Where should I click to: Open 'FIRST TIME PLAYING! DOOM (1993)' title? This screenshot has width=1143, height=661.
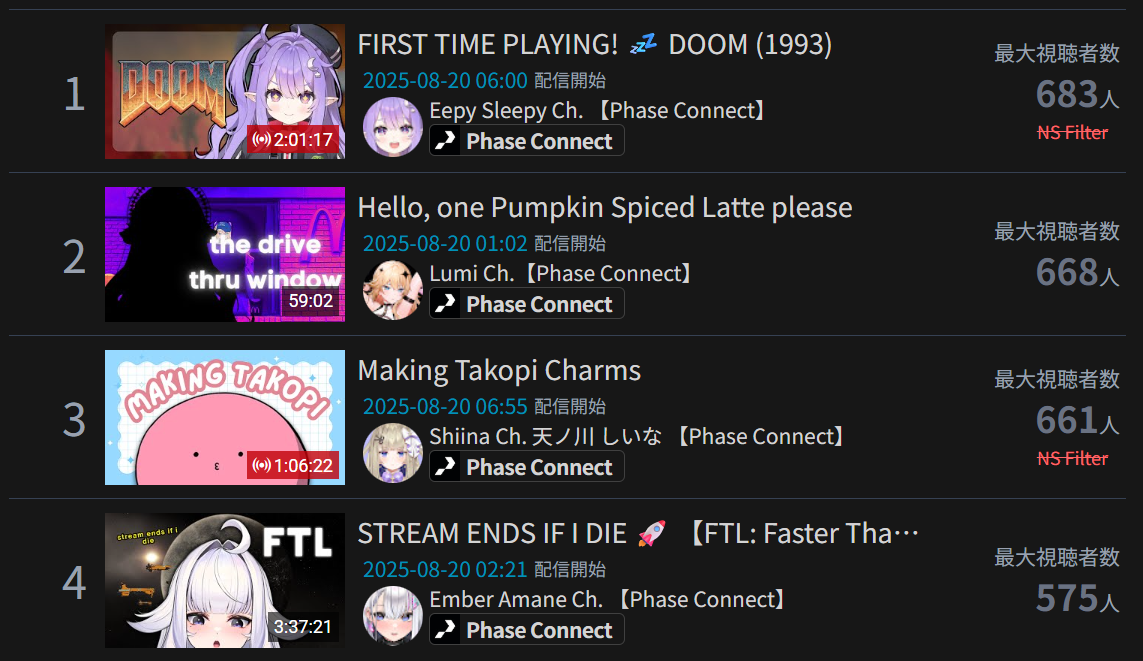pos(595,45)
